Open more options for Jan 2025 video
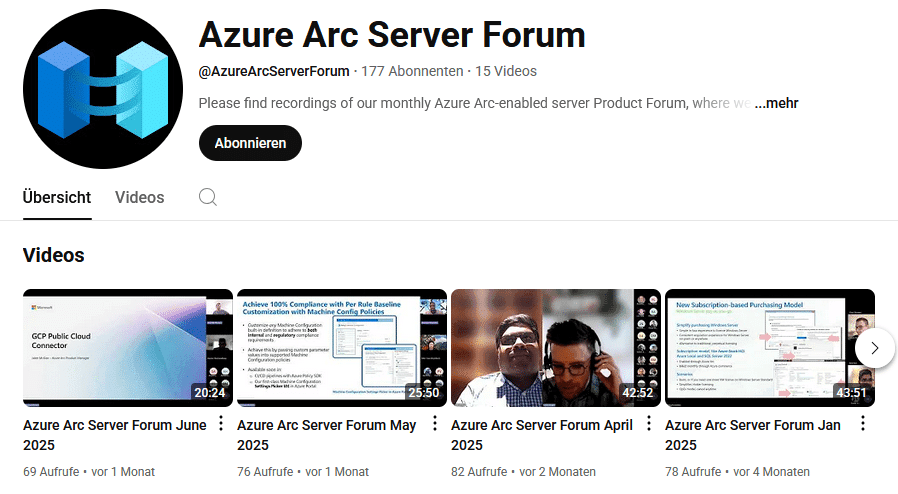 tap(863, 424)
